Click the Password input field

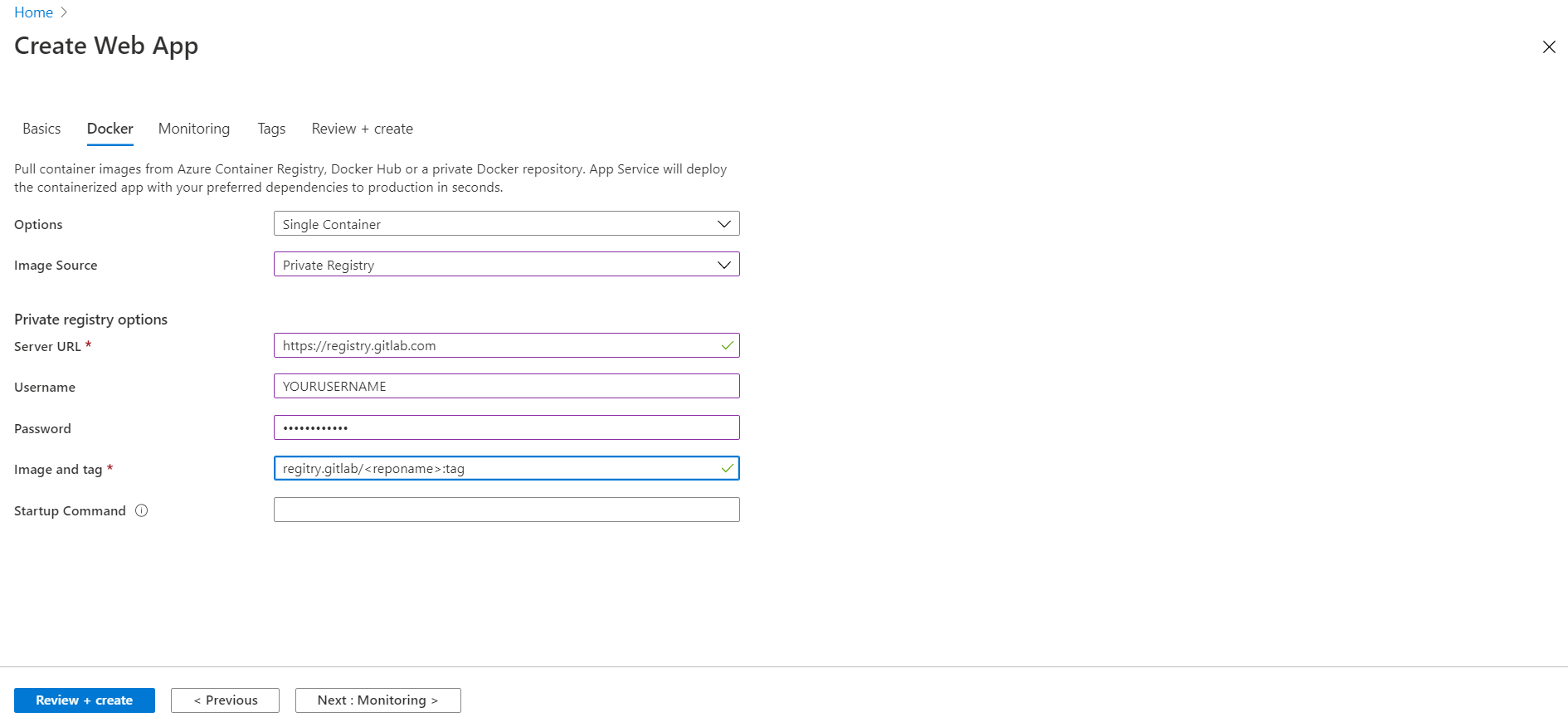click(507, 427)
